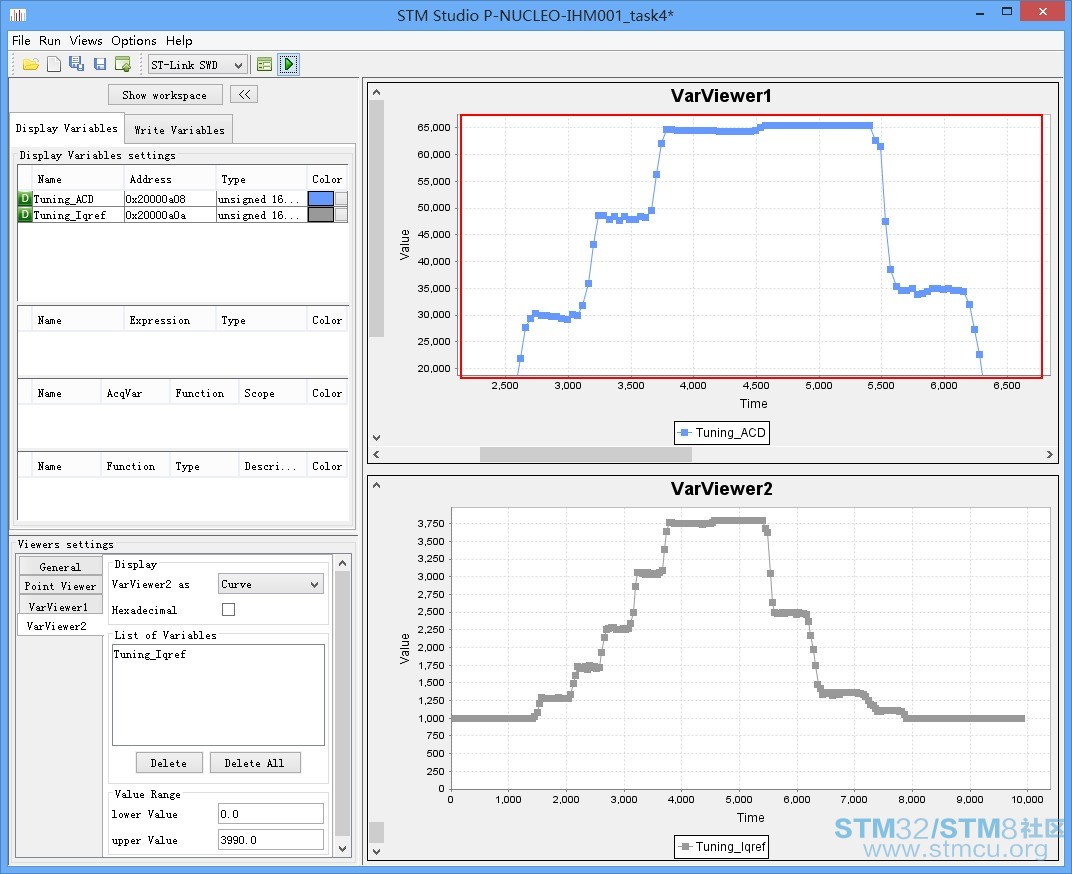The width and height of the screenshot is (1072, 874).
Task: Select the Display Variables tab
Action: 66,129
